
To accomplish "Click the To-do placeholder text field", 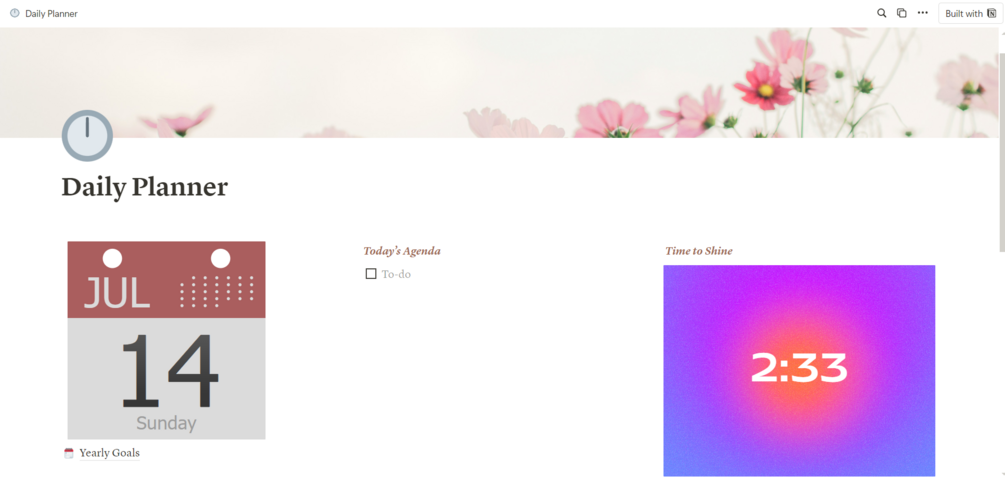I will click(396, 274).
